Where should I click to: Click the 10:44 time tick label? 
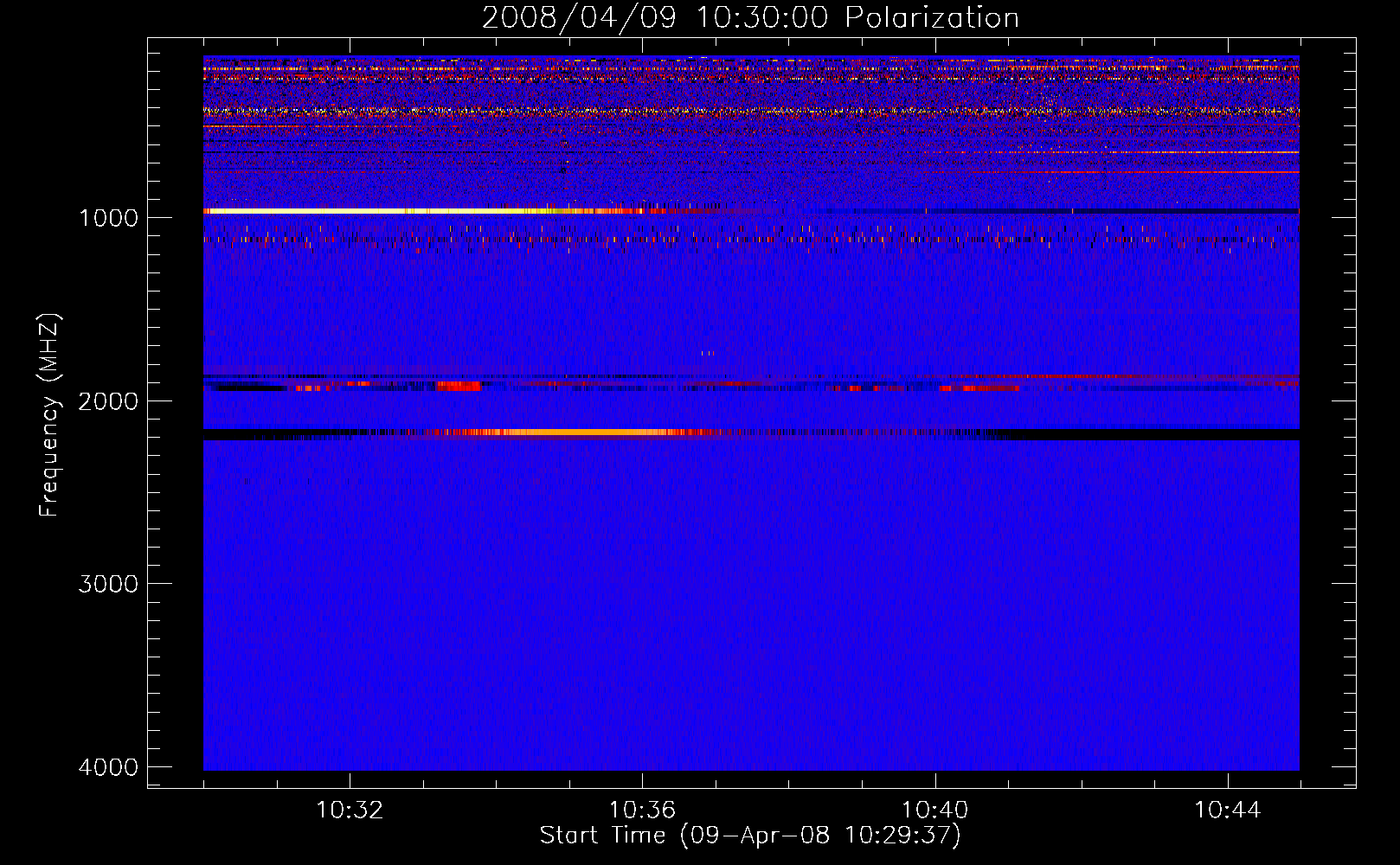[x=1228, y=811]
